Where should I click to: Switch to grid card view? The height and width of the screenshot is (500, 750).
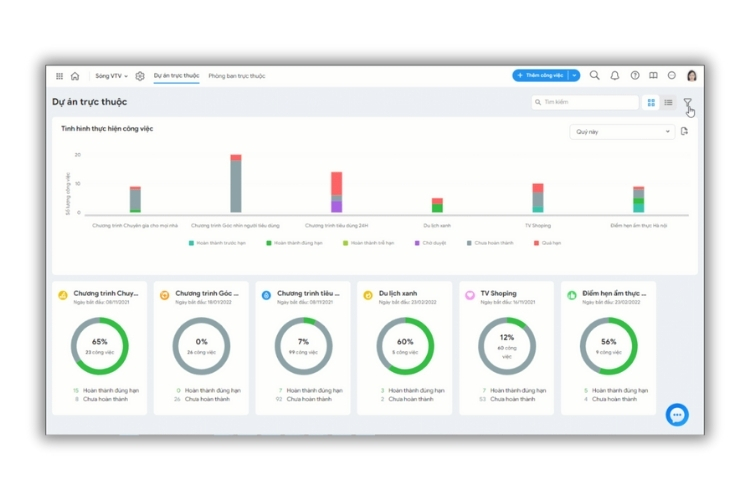click(x=651, y=102)
